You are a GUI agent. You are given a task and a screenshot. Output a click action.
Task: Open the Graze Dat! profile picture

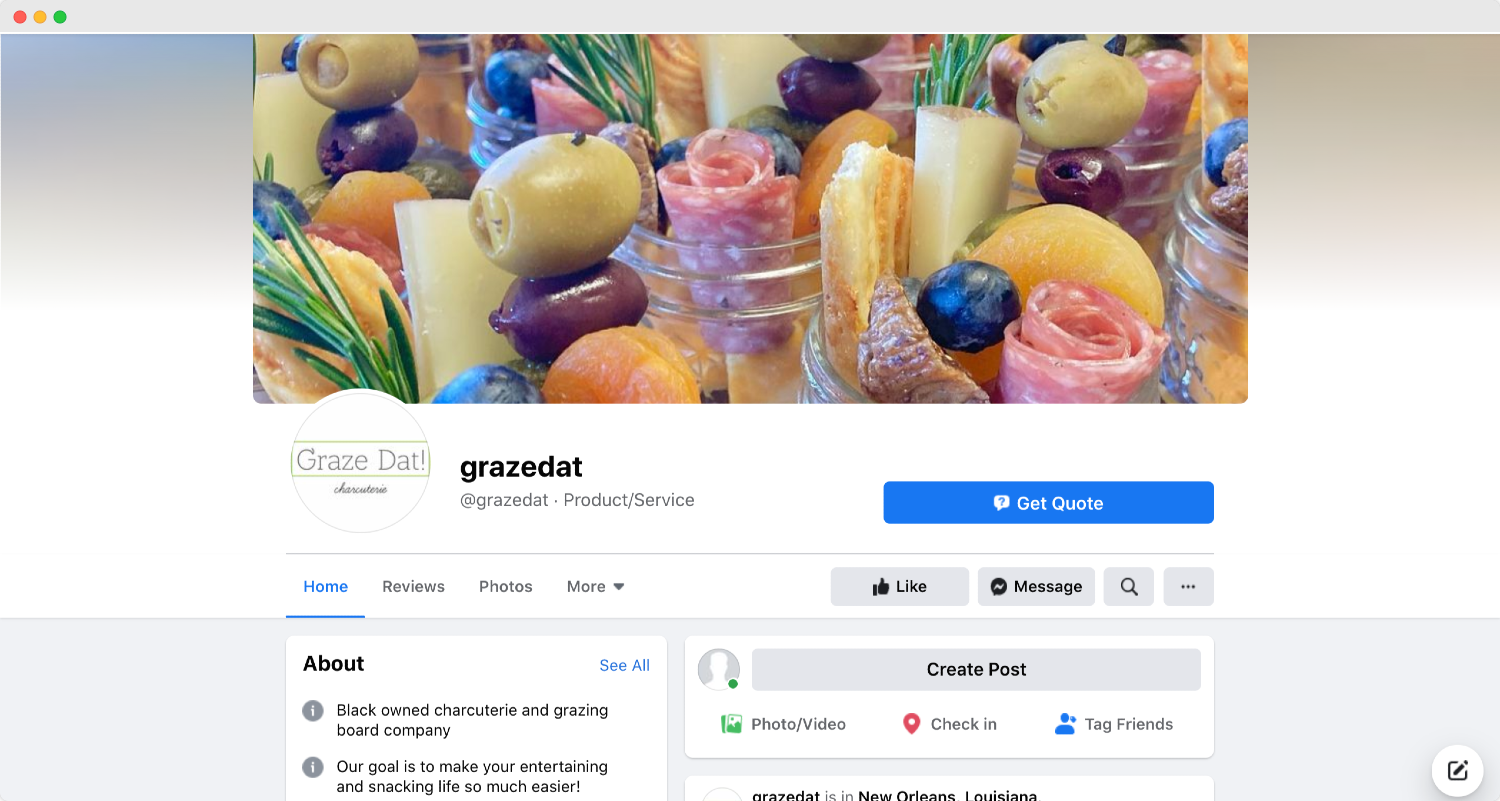360,461
